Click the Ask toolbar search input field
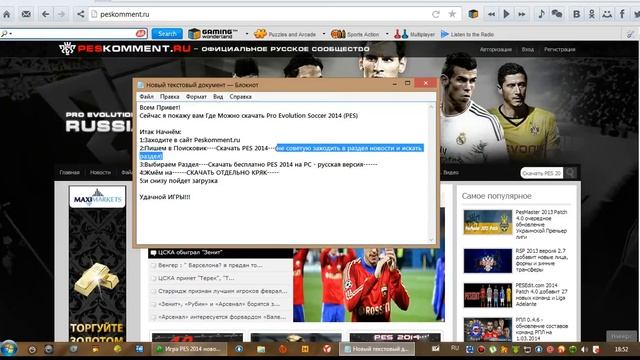This screenshot has height=360, width=640. (73, 33)
